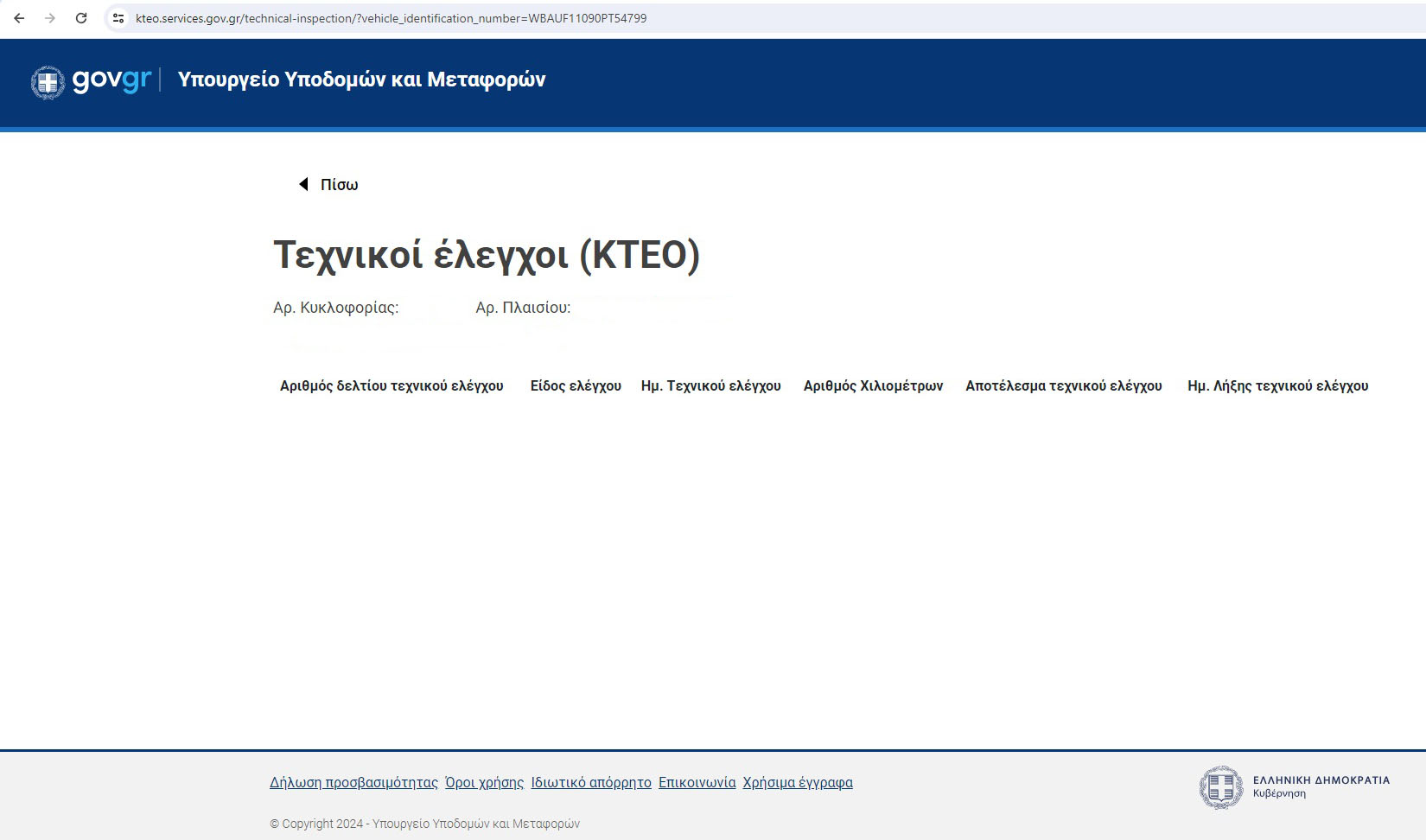Click the Αποτέλεσμα τεχνικού ελέγχου column header
Image resolution: width=1426 pixels, height=840 pixels.
click(x=1064, y=386)
